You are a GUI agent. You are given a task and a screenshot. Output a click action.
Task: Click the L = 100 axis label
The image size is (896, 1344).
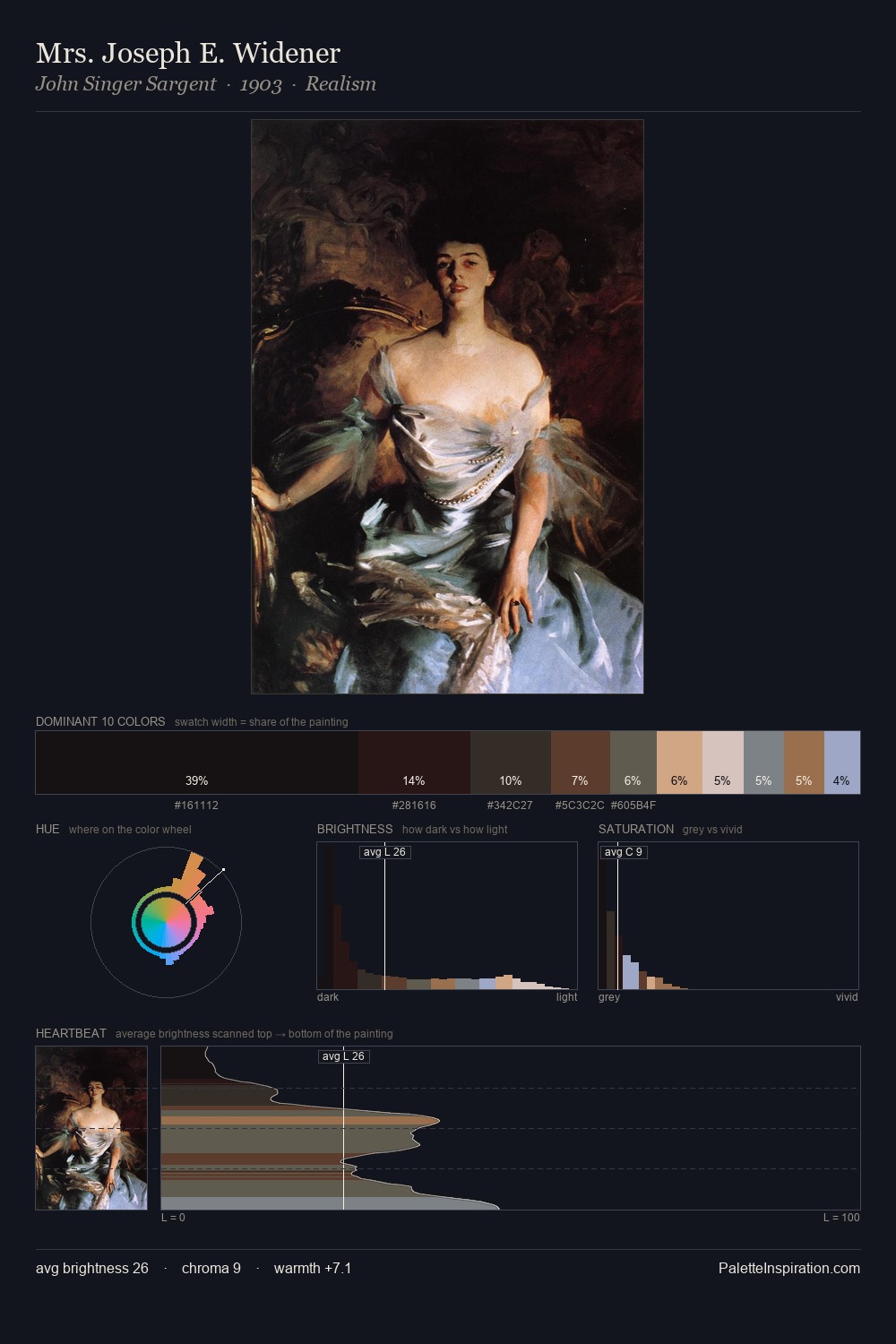(841, 1218)
